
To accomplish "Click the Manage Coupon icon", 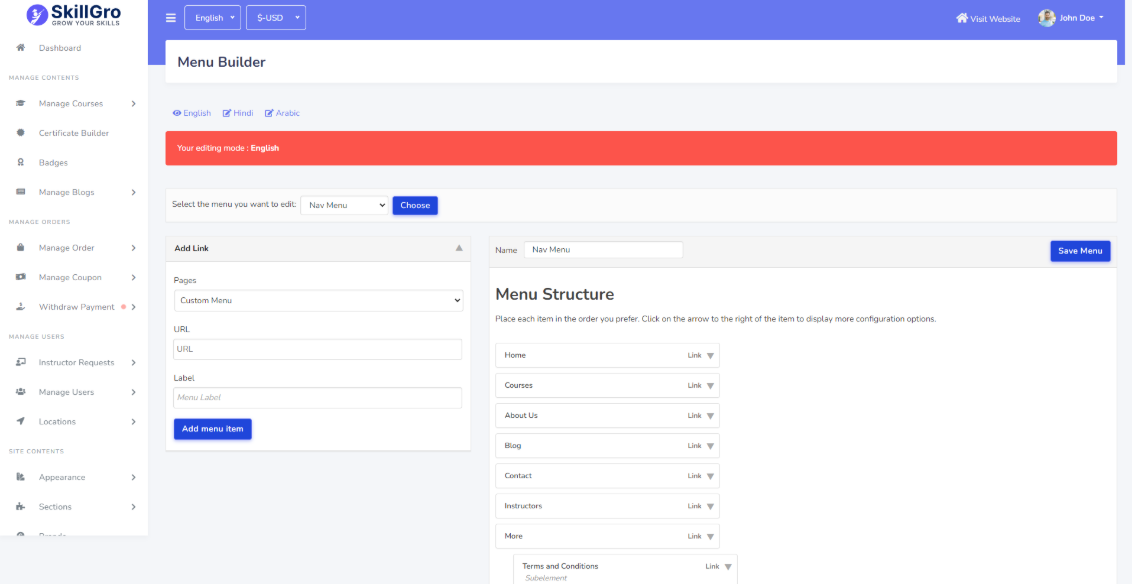I will pos(20,278).
